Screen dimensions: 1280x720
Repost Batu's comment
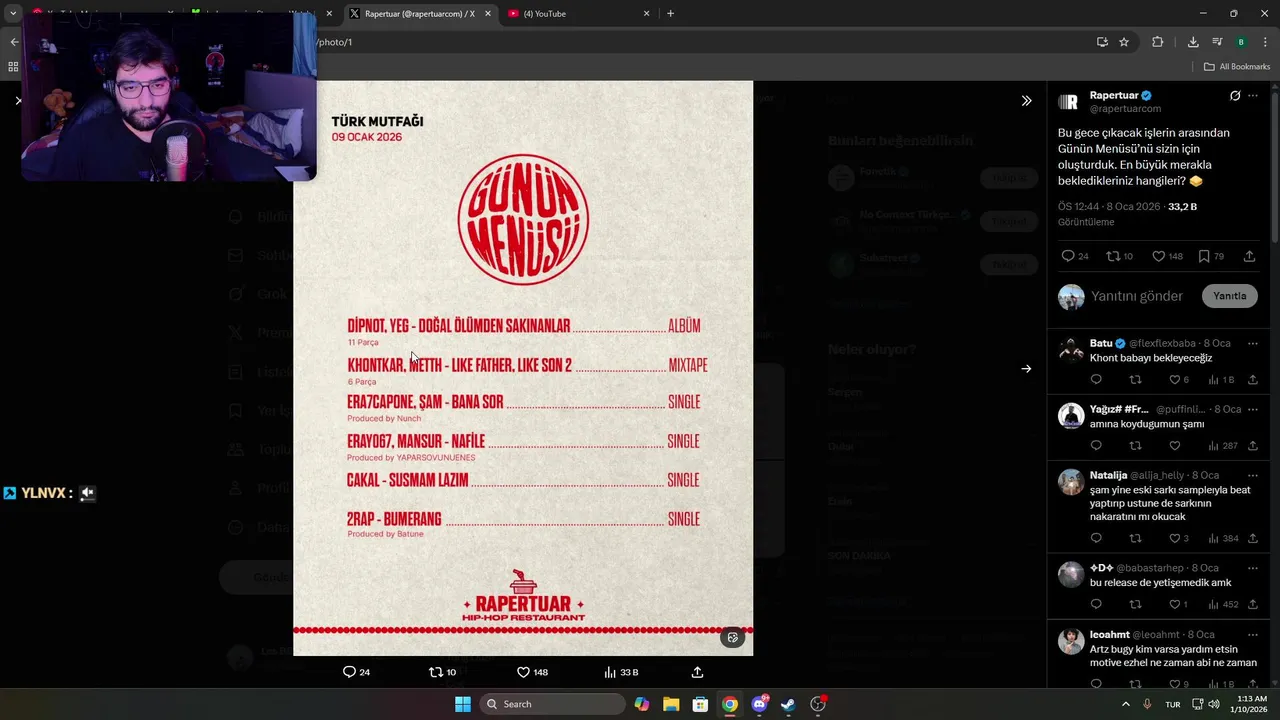1135,380
